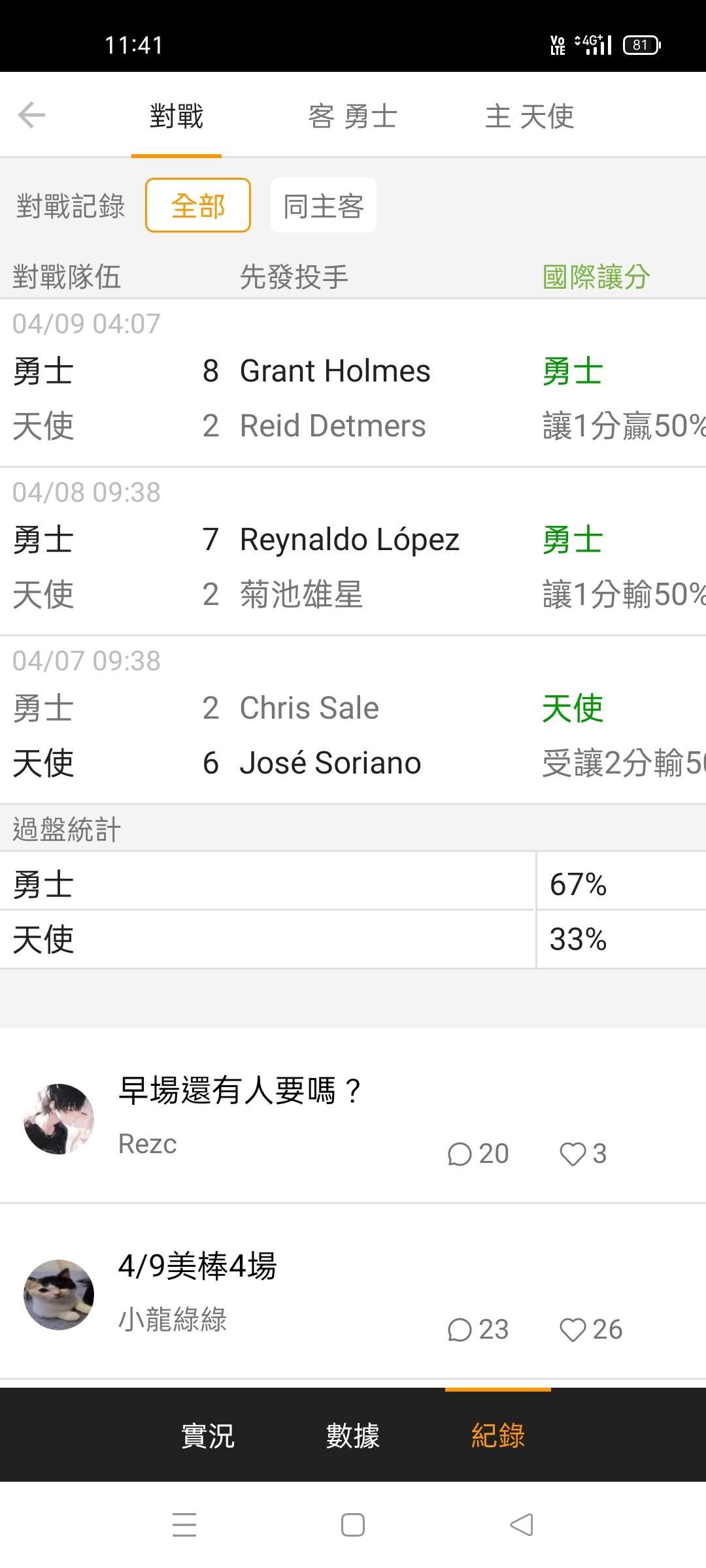Screen dimensions: 706x1568
Task: Open comments on Rezc's post
Action: click(477, 1154)
